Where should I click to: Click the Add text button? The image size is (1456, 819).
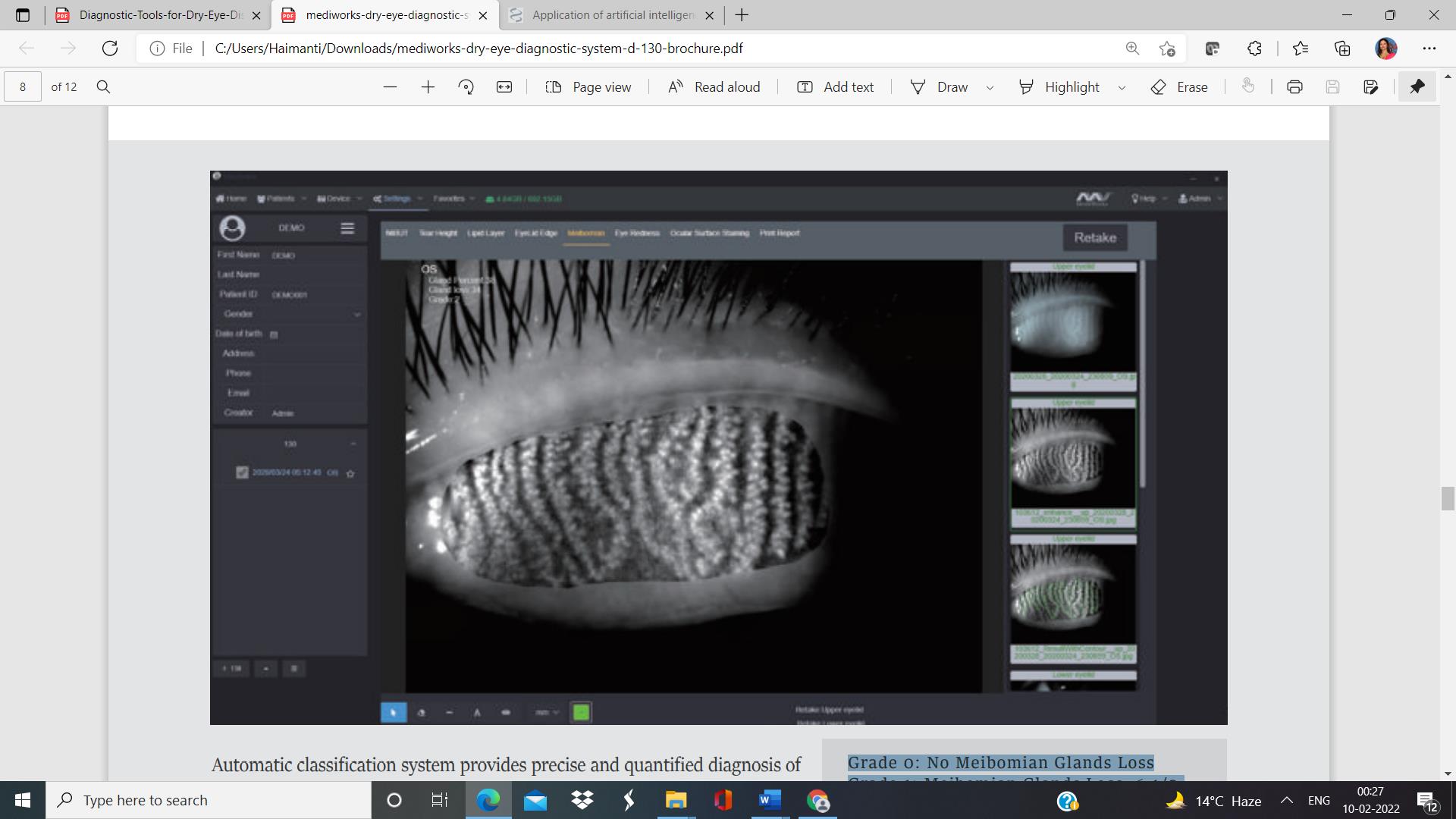pos(835,87)
